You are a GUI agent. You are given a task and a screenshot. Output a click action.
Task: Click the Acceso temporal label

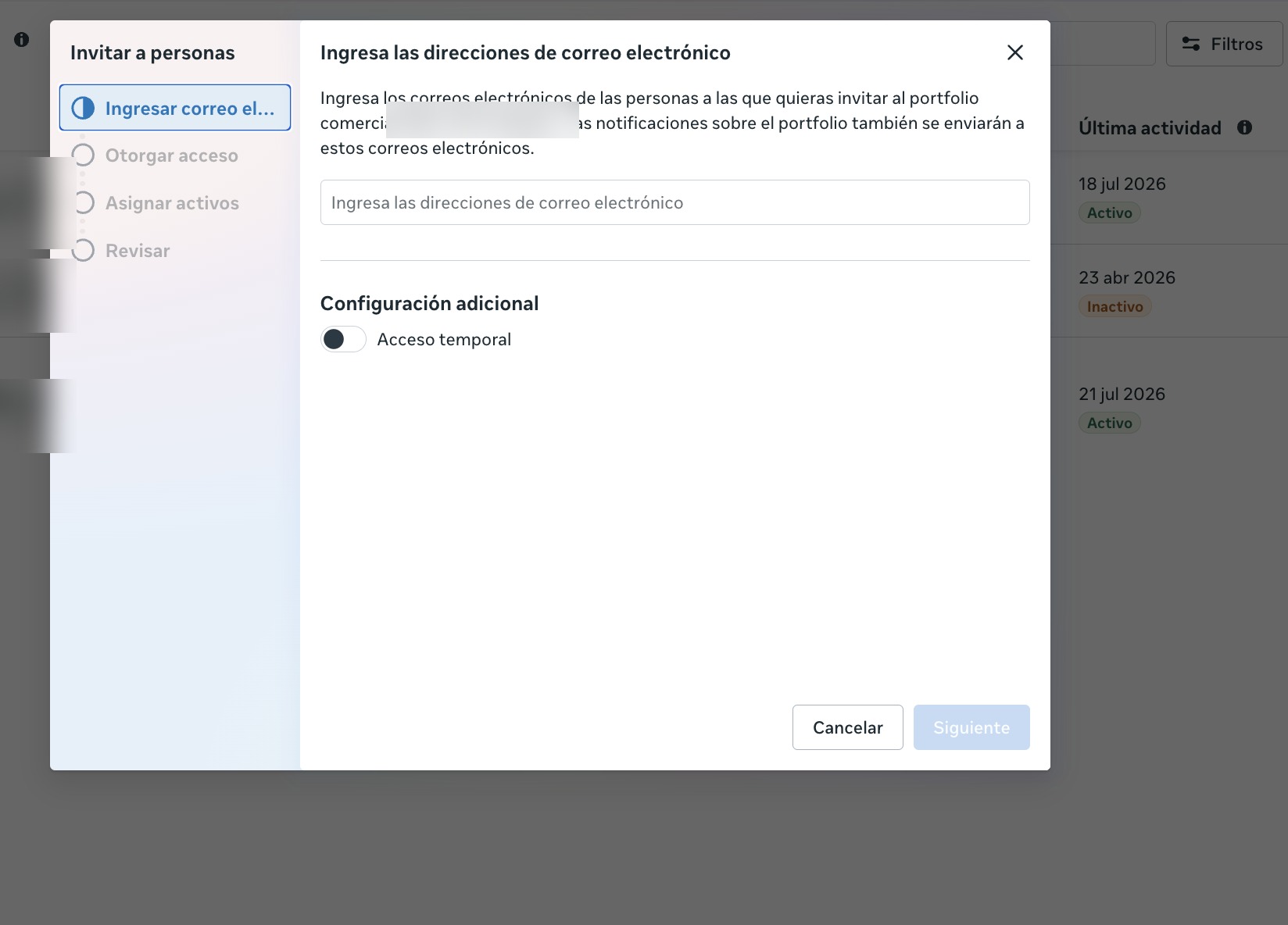click(444, 339)
